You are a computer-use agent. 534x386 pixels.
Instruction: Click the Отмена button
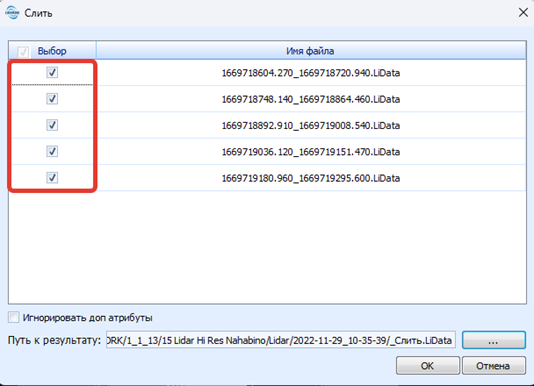tap(493, 366)
